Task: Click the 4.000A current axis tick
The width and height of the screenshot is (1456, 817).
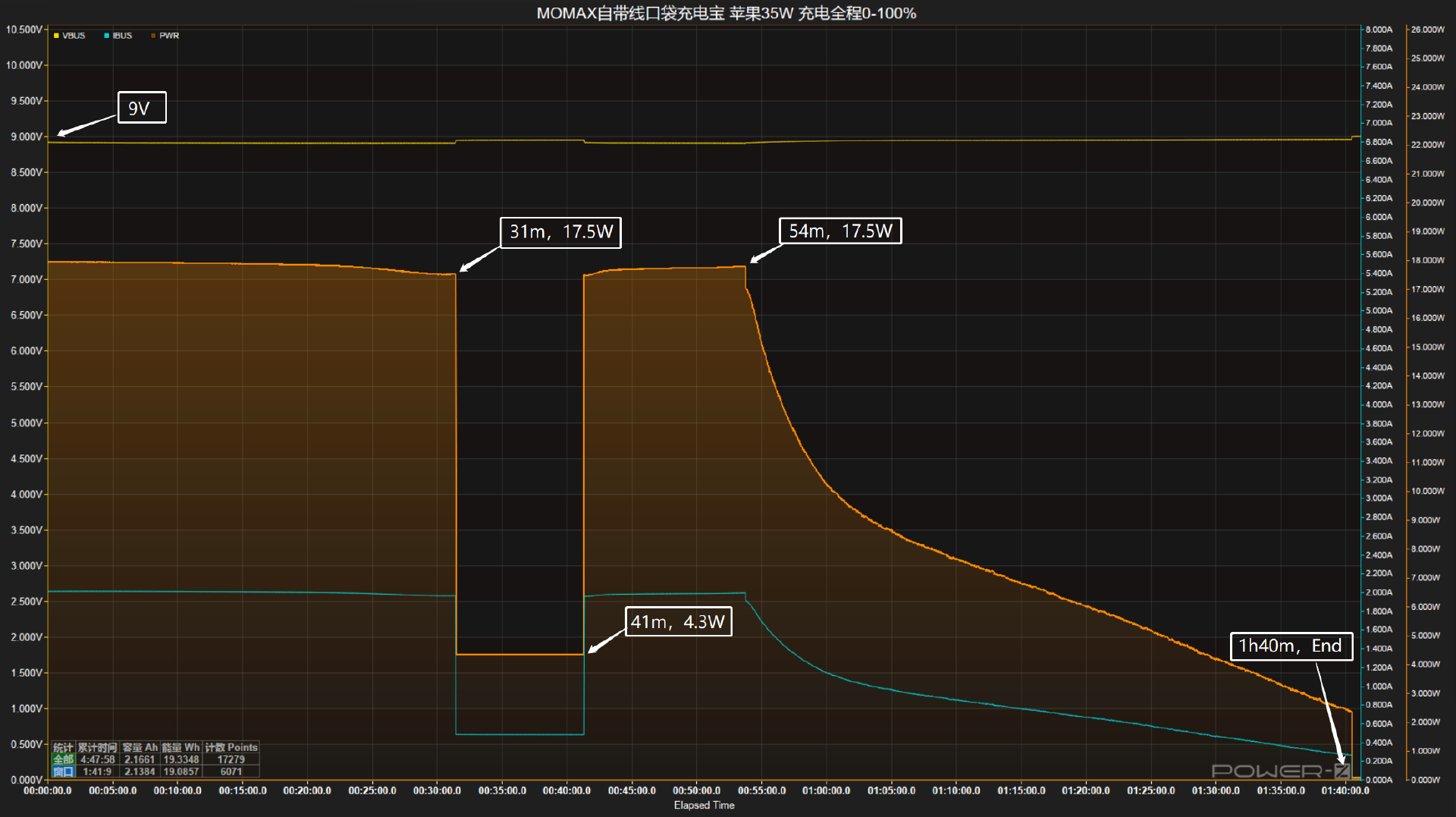Action: tap(1379, 405)
